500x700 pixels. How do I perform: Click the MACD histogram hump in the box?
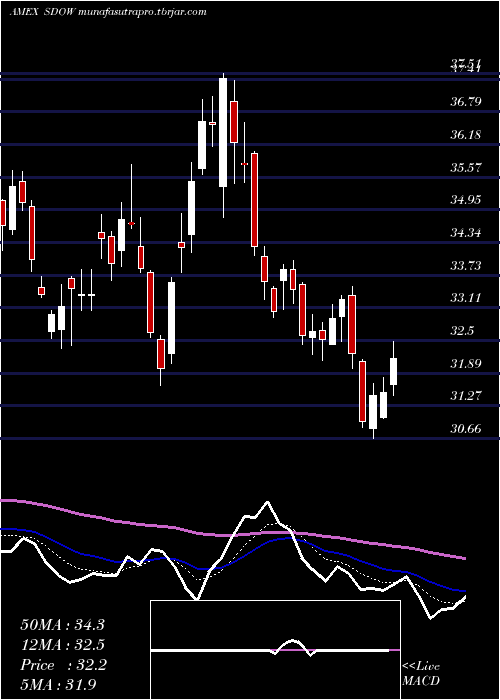coord(293,646)
